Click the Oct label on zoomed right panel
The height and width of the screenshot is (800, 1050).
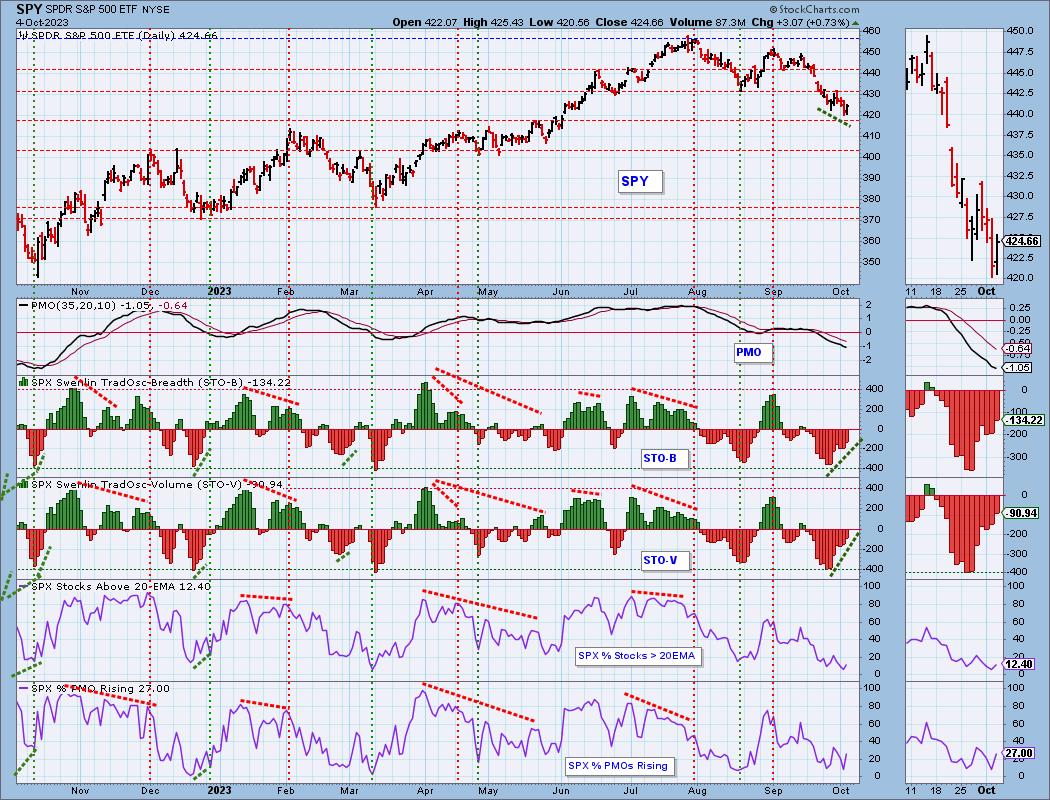point(986,291)
